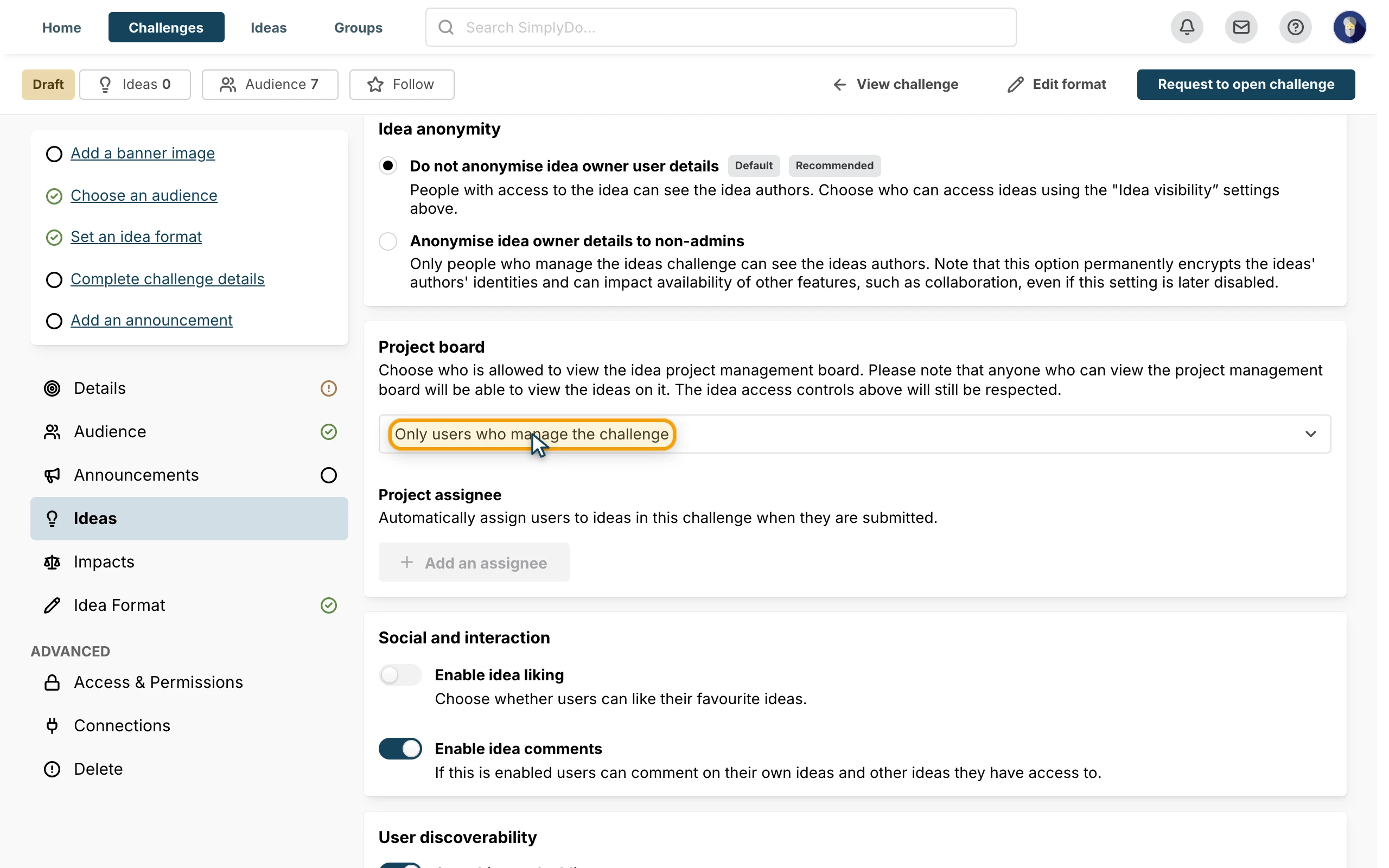Tick the Complete challenge details circle
Screen dimensions: 1389x868
click(x=54, y=279)
